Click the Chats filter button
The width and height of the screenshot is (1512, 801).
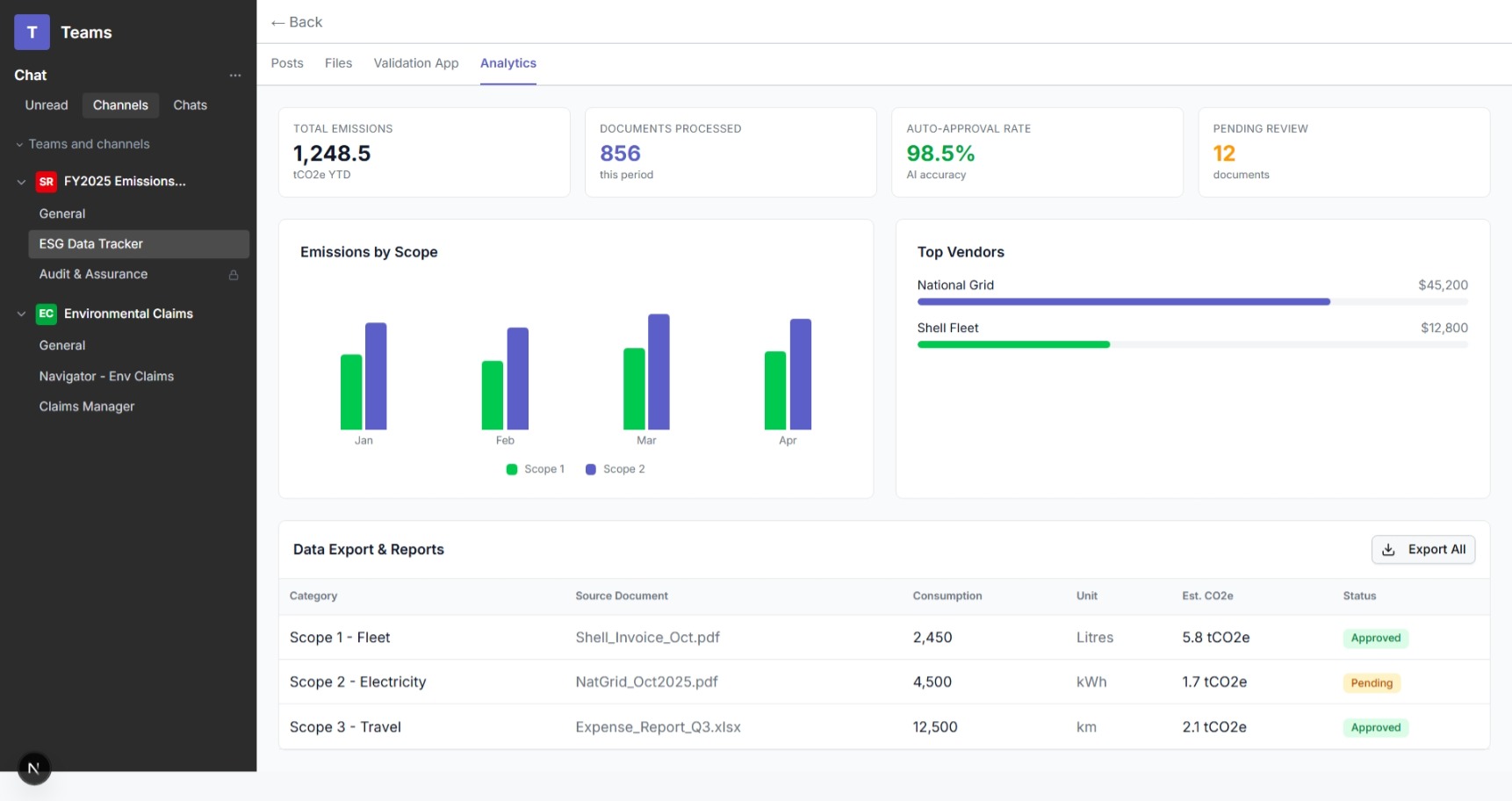coord(189,105)
